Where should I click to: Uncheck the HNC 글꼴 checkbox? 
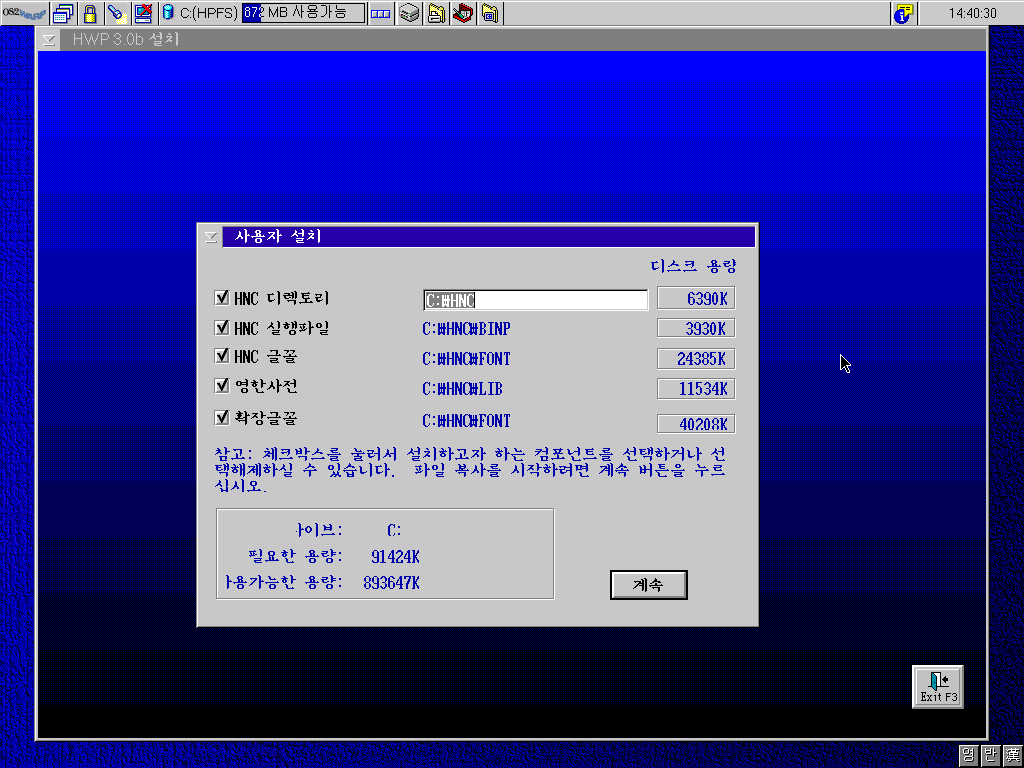click(221, 356)
